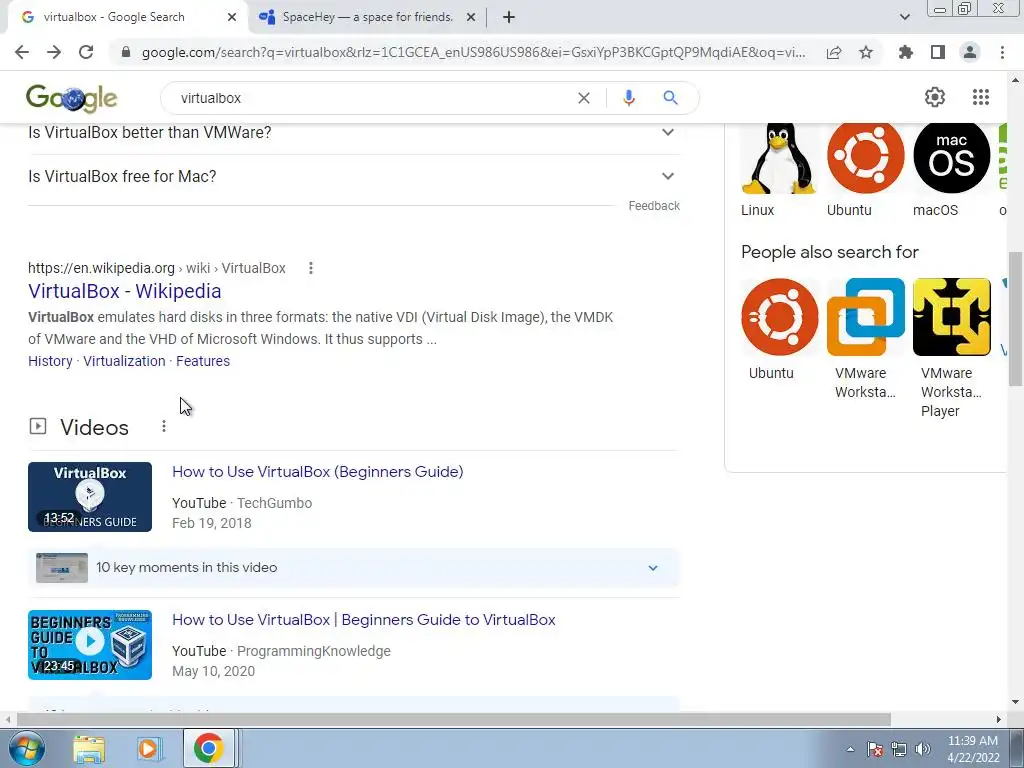
Task: Clear the search box text
Action: pos(584,98)
